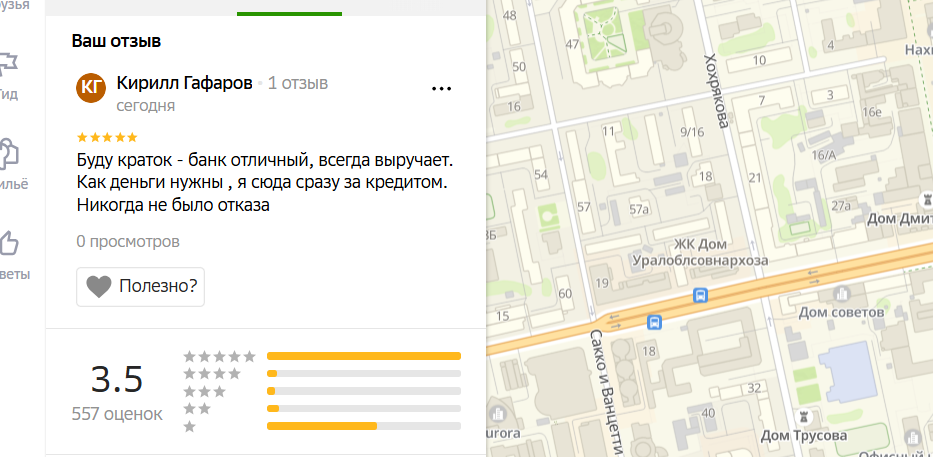
Task: Filter reviews by five-star rating bar
Action: pyautogui.click(x=364, y=356)
